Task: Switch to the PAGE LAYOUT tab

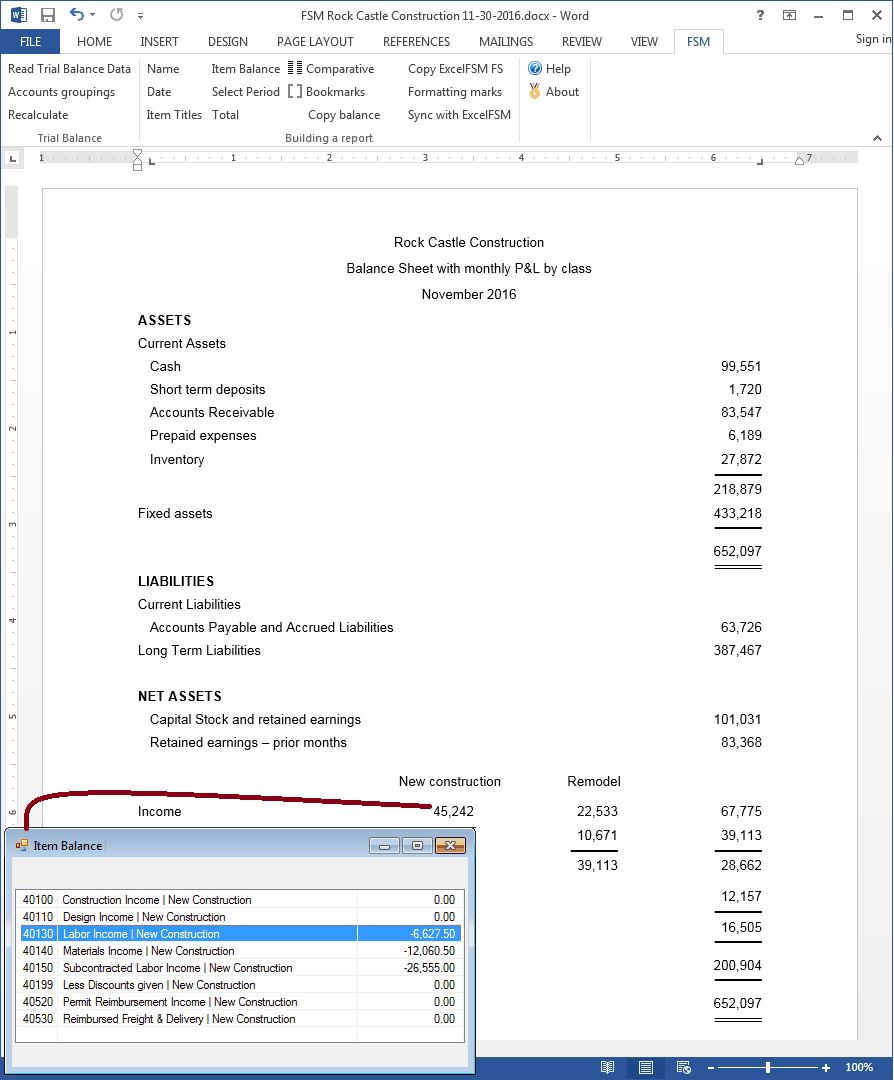Action: [315, 41]
